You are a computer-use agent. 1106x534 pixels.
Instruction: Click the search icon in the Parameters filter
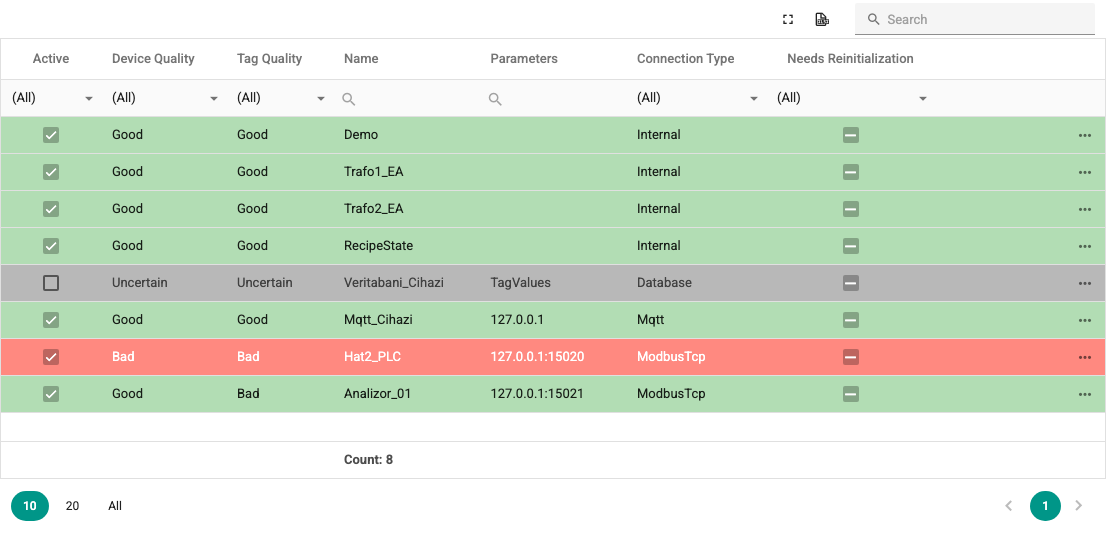pos(495,99)
